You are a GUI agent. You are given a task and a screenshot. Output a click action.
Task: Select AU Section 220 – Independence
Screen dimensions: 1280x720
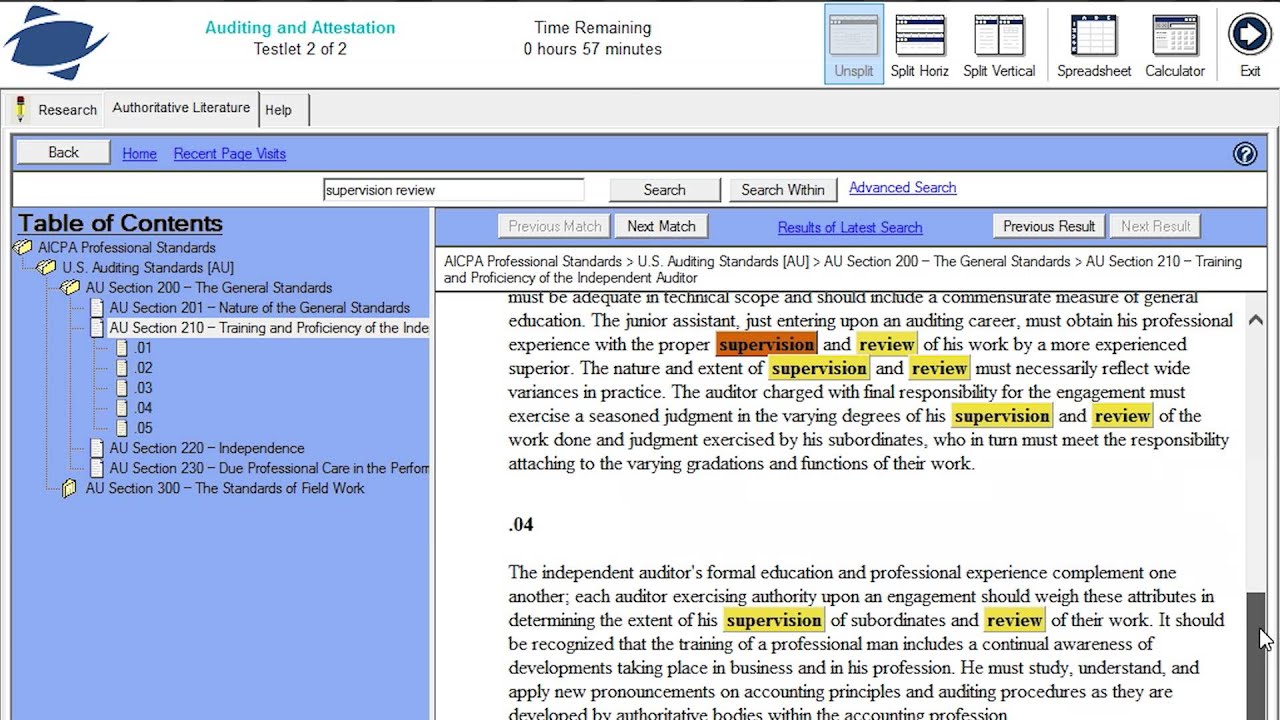[206, 448]
